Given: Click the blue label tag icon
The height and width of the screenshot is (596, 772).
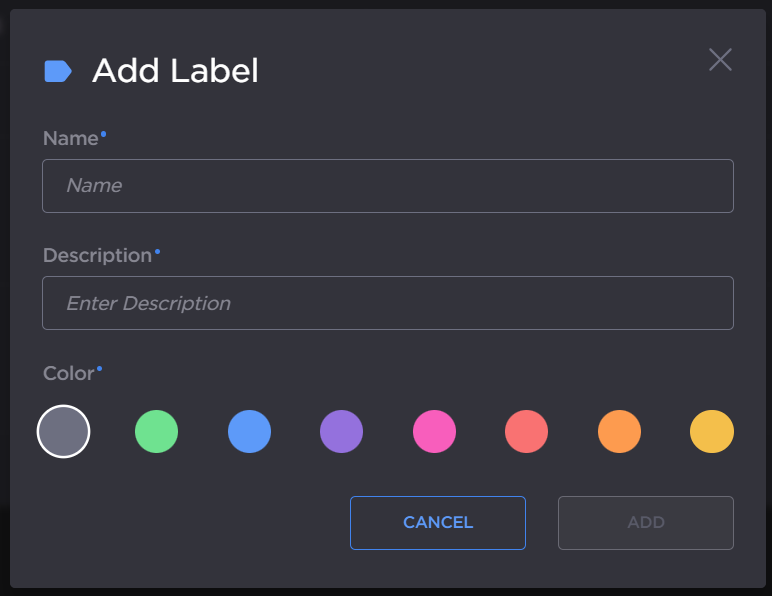Looking at the screenshot, I should click(x=58, y=71).
